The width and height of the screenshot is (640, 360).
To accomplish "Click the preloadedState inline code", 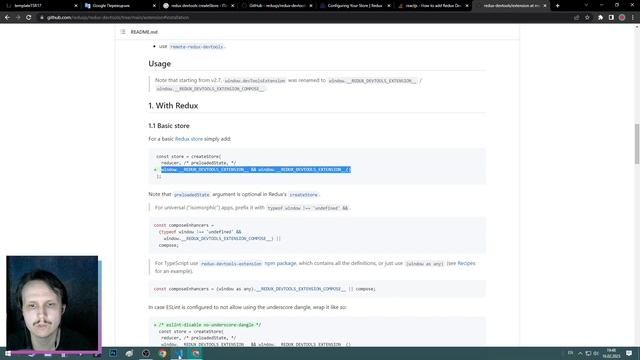I will coord(191,195).
